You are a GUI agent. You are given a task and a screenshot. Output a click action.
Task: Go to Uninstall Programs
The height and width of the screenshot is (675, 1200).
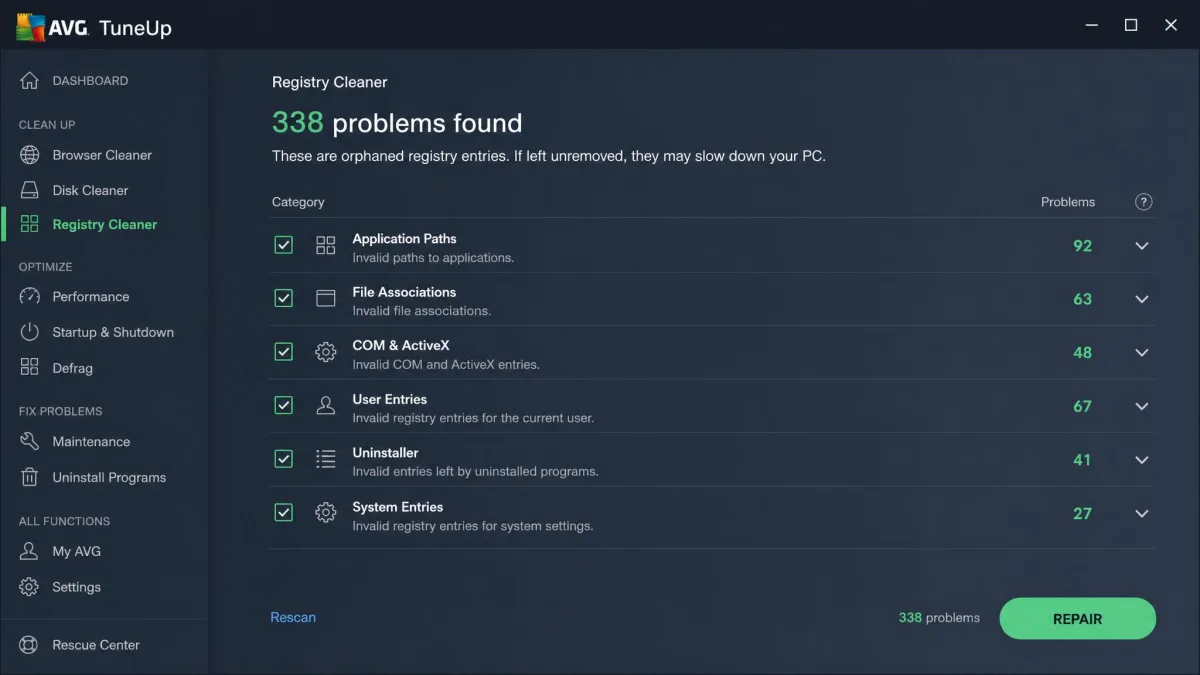[x=109, y=478]
